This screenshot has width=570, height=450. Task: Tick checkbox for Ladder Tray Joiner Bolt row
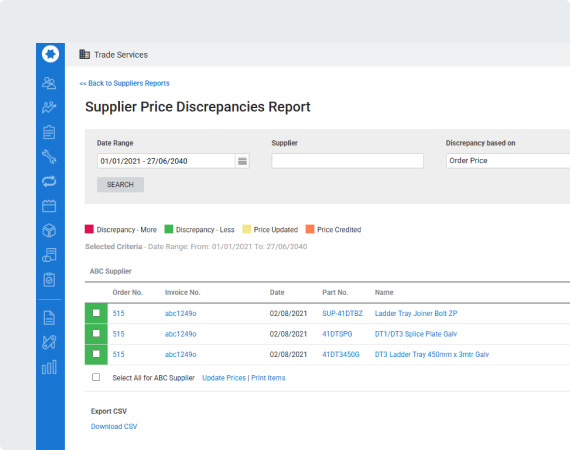(x=96, y=313)
